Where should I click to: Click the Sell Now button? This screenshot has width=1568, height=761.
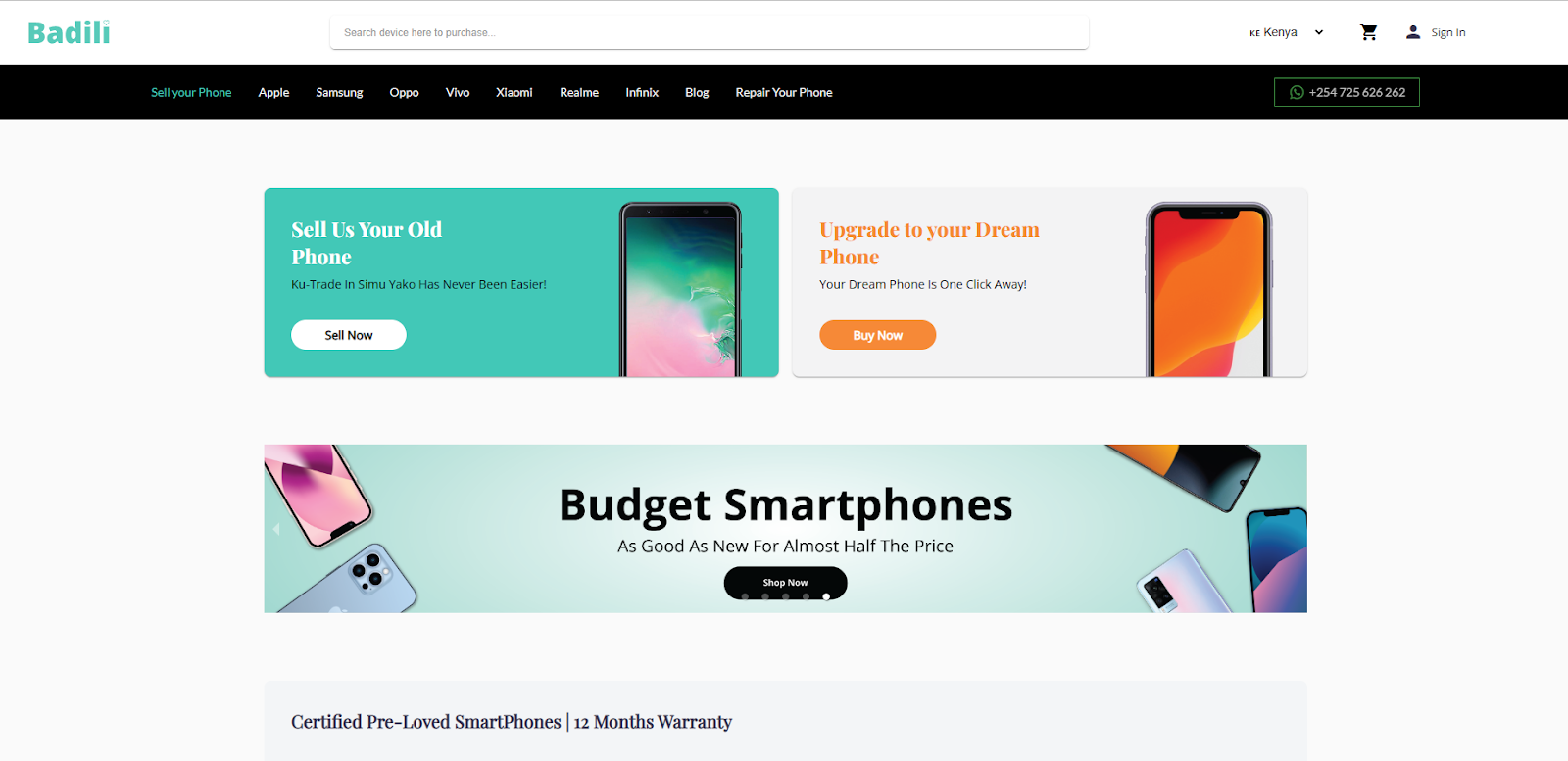point(349,335)
